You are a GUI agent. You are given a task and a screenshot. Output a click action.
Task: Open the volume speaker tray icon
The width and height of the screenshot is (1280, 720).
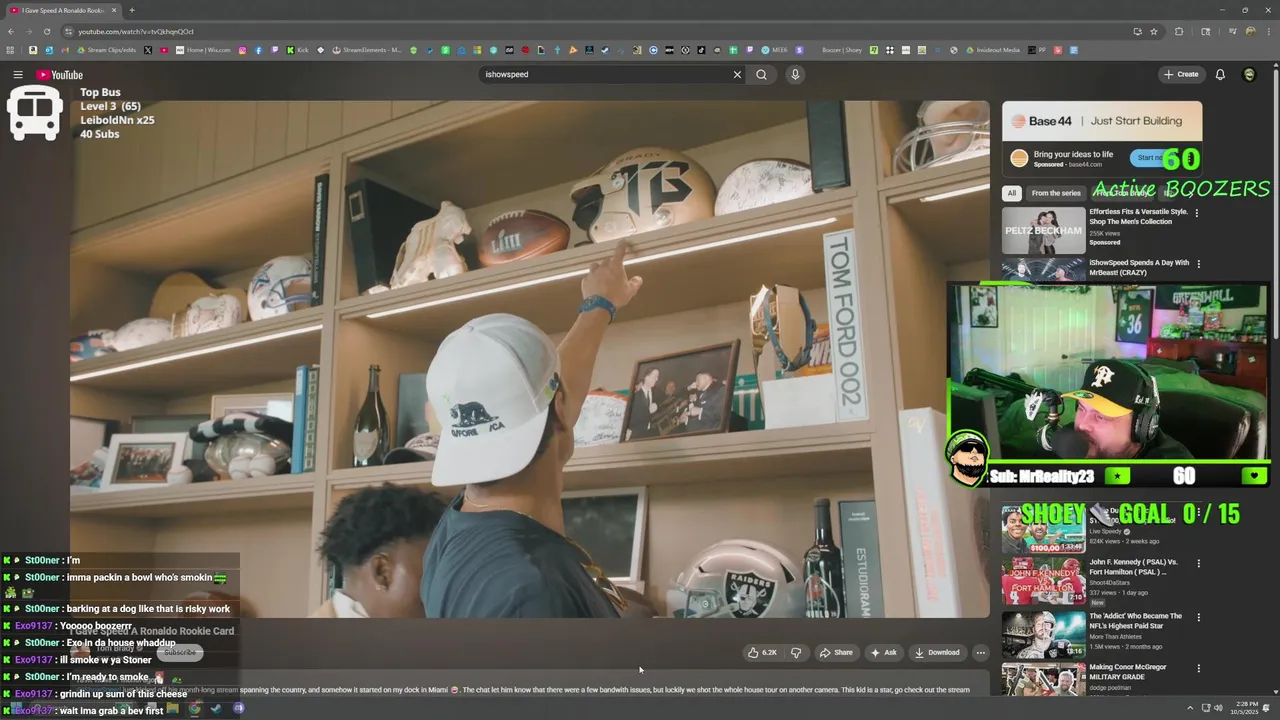[1218, 708]
